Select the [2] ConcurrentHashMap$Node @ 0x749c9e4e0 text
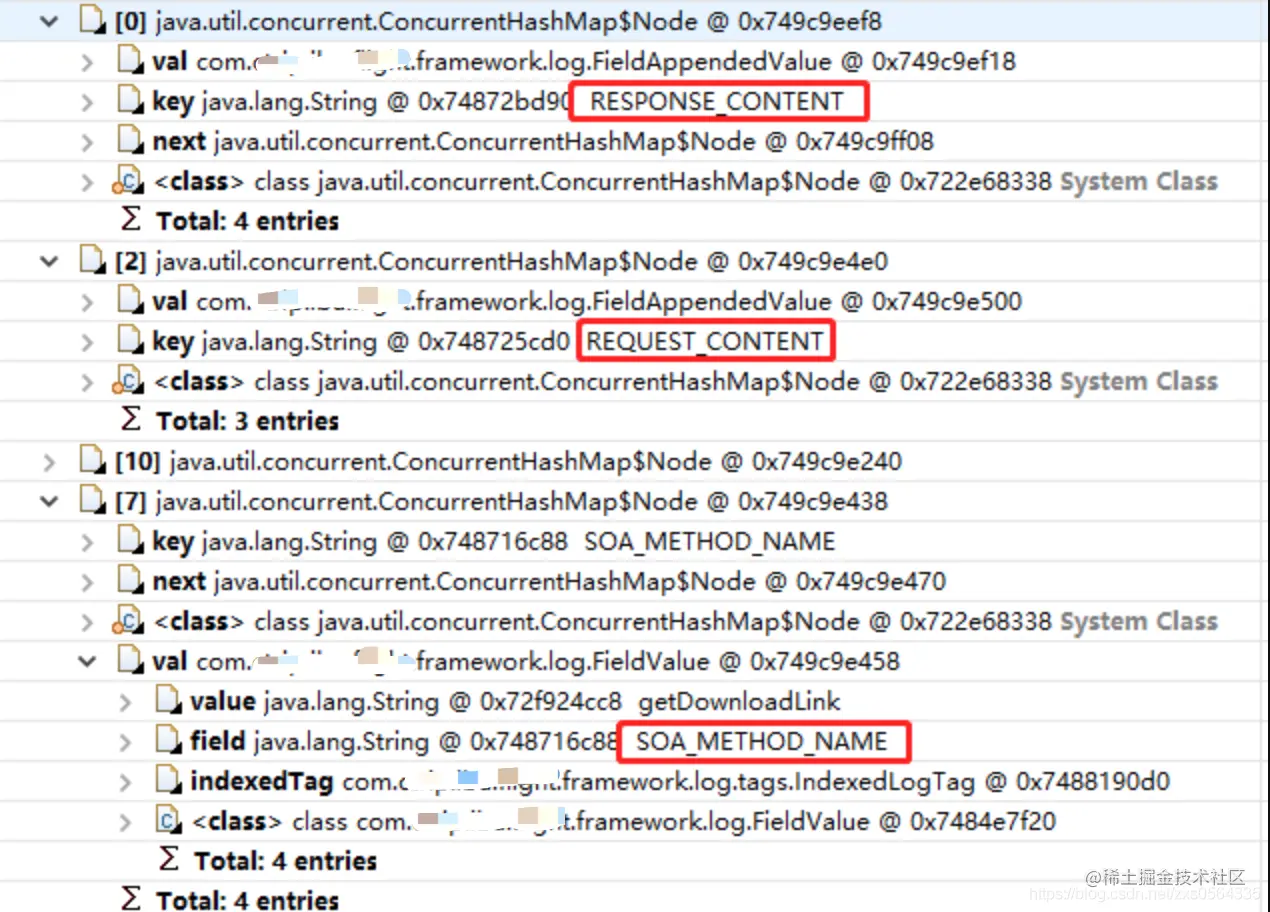This screenshot has height=912, width=1270. [x=502, y=262]
